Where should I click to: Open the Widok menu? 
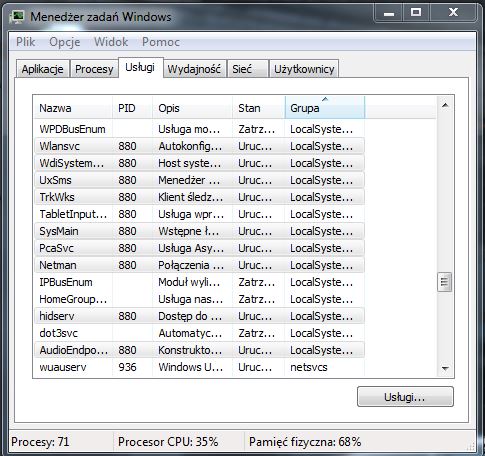pos(111,42)
